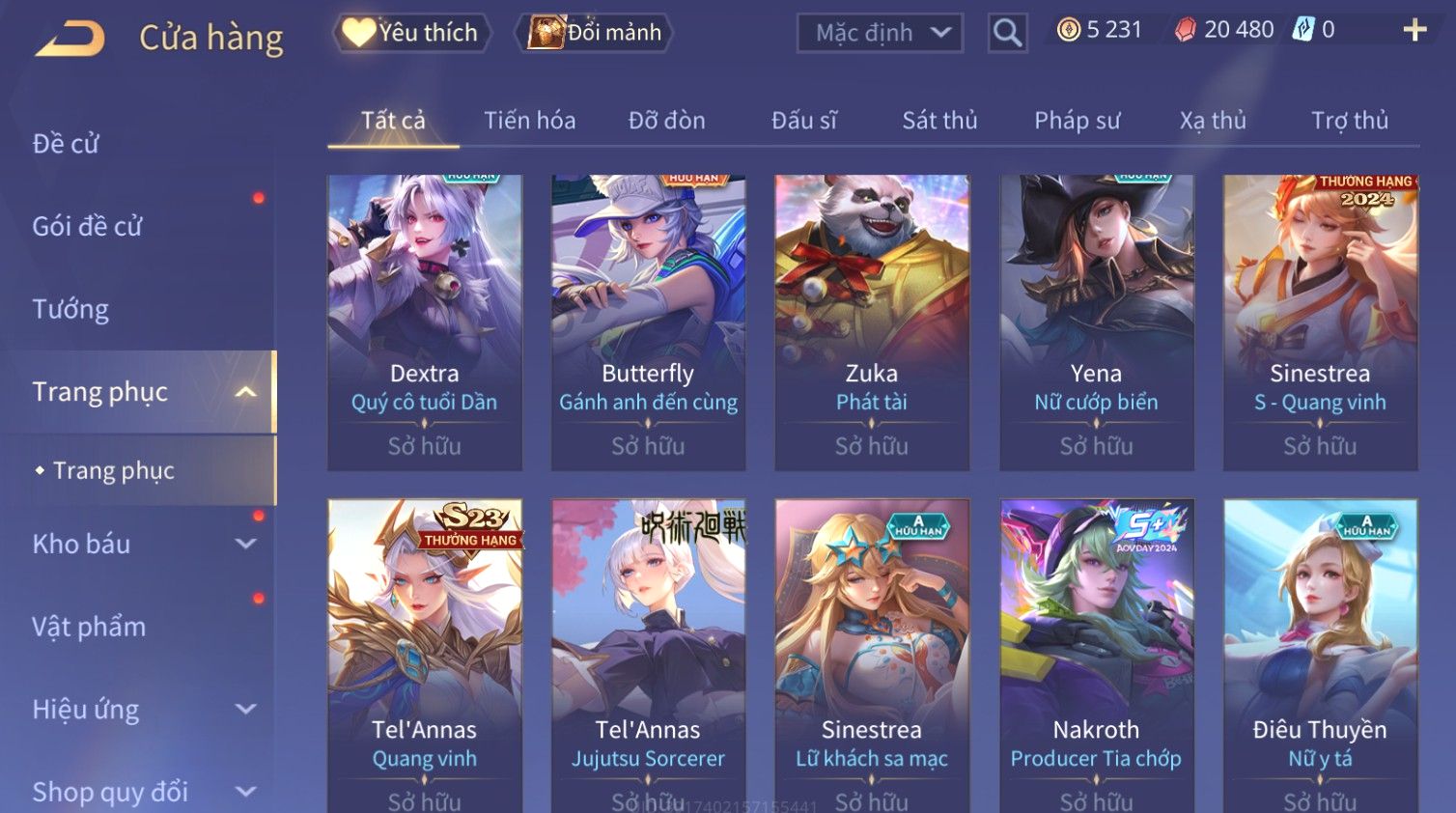The width and height of the screenshot is (1456, 813).
Task: Click the red ruby currency icon
Action: coord(1185,30)
